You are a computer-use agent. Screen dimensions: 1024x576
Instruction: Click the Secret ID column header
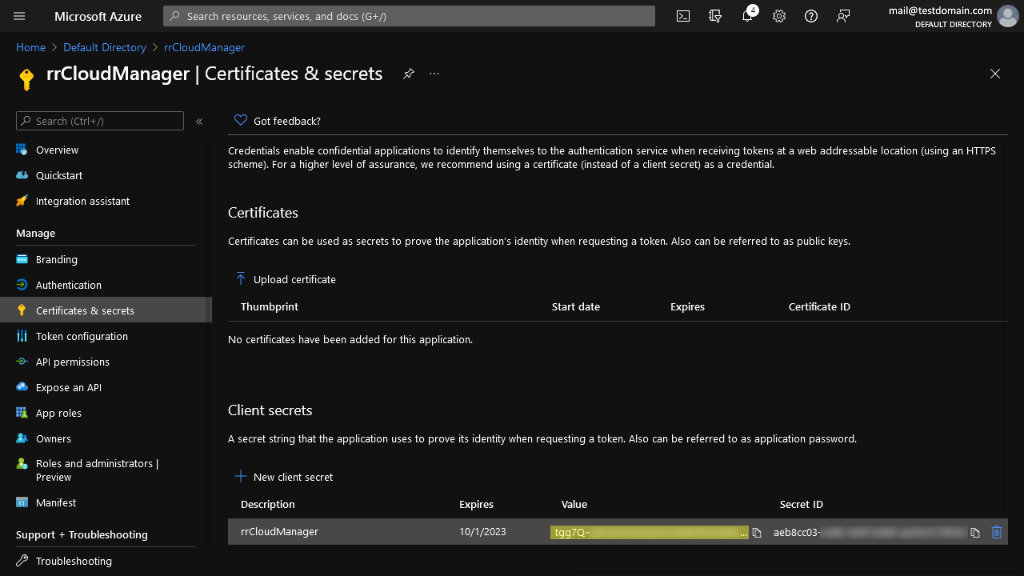click(x=801, y=504)
